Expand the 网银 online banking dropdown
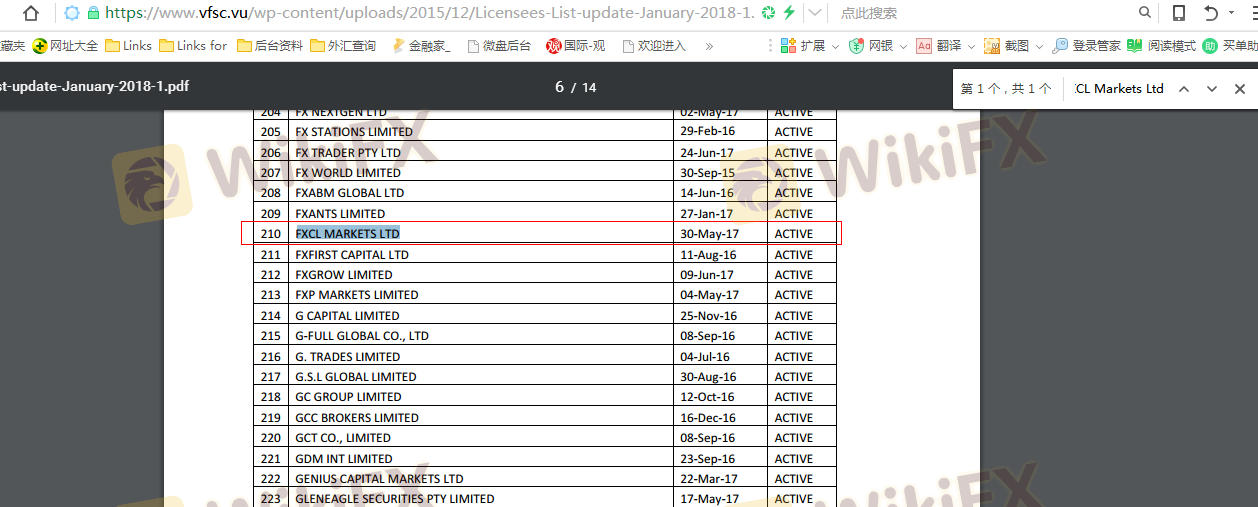The image size is (1258, 507). [x=902, y=46]
